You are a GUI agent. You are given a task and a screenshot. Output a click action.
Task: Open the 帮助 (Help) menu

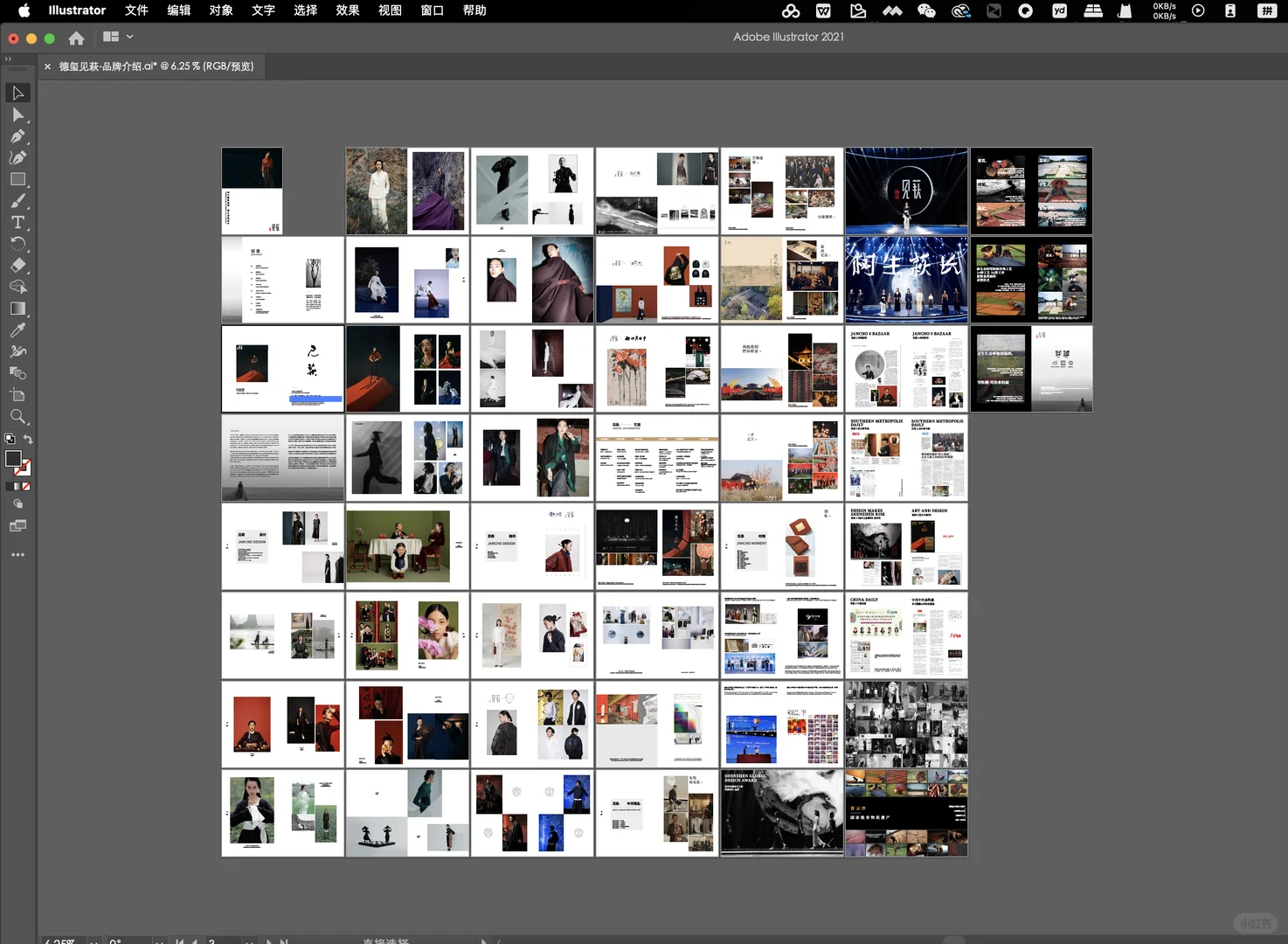(474, 10)
